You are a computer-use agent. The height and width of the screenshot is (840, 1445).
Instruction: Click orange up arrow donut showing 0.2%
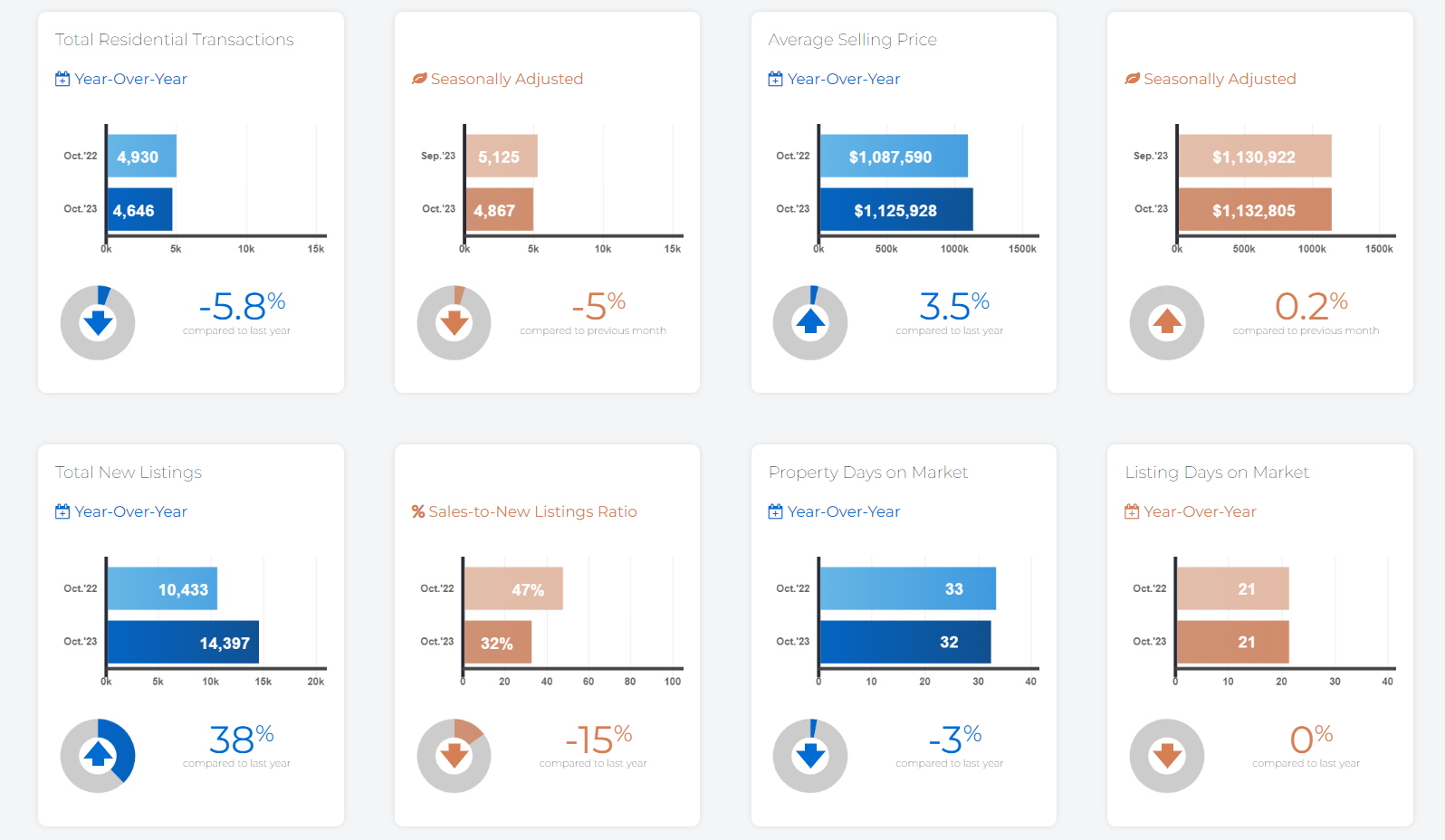tap(1167, 322)
